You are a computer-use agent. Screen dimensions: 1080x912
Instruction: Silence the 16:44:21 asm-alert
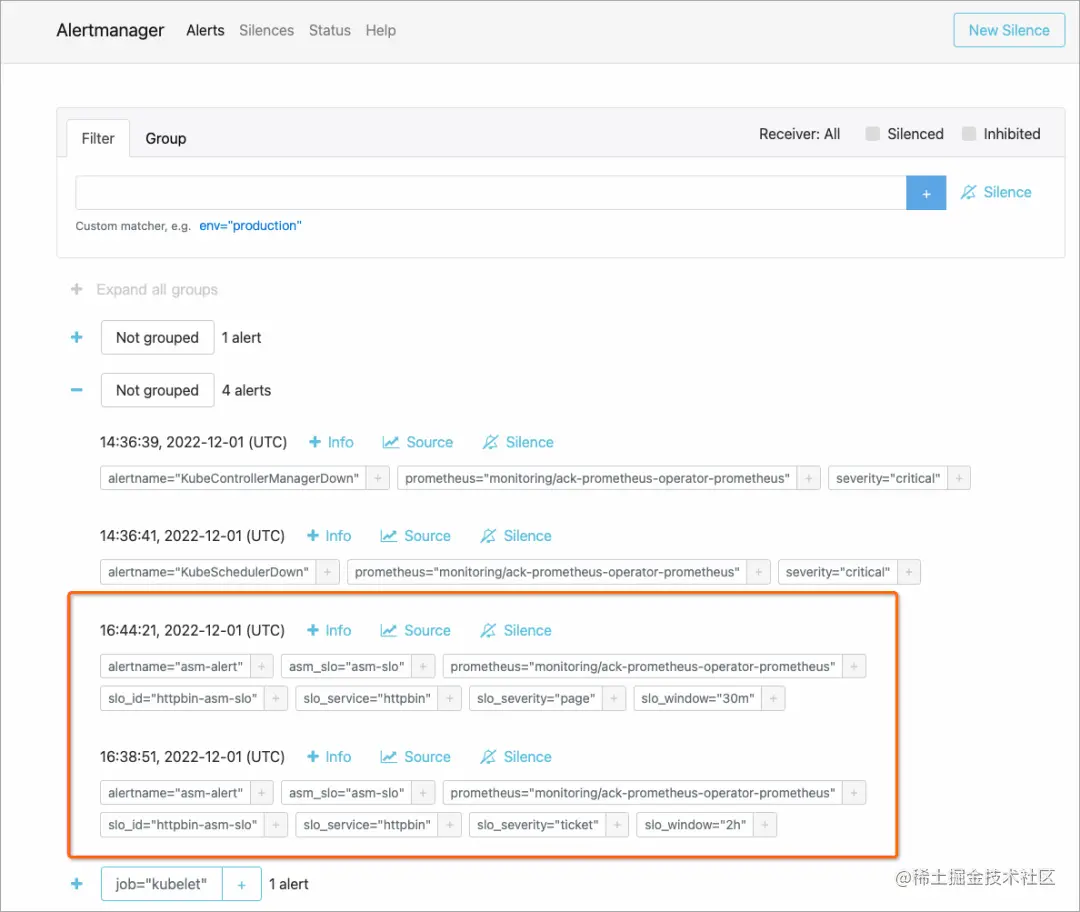coord(516,630)
